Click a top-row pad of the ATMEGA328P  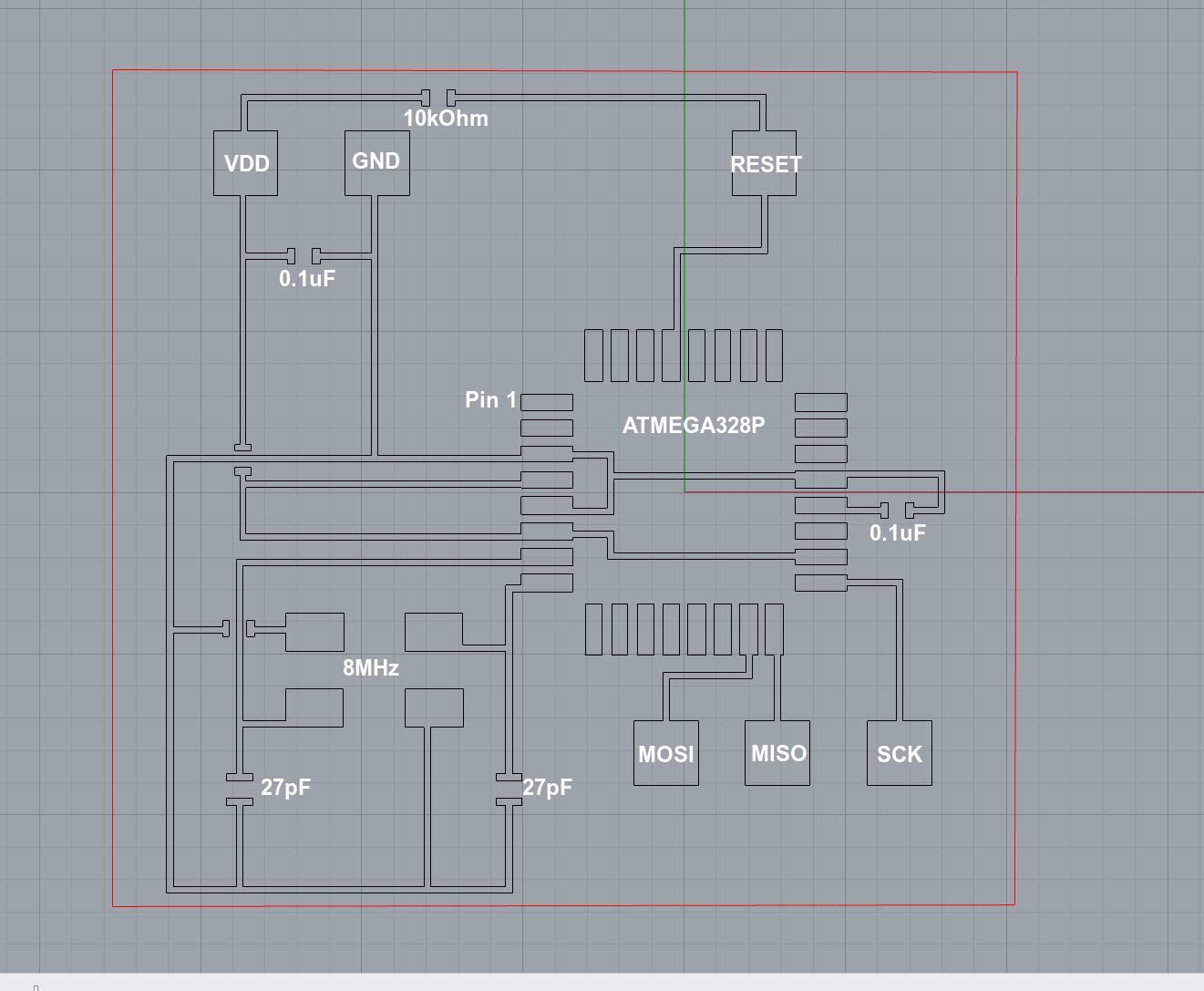click(x=620, y=354)
